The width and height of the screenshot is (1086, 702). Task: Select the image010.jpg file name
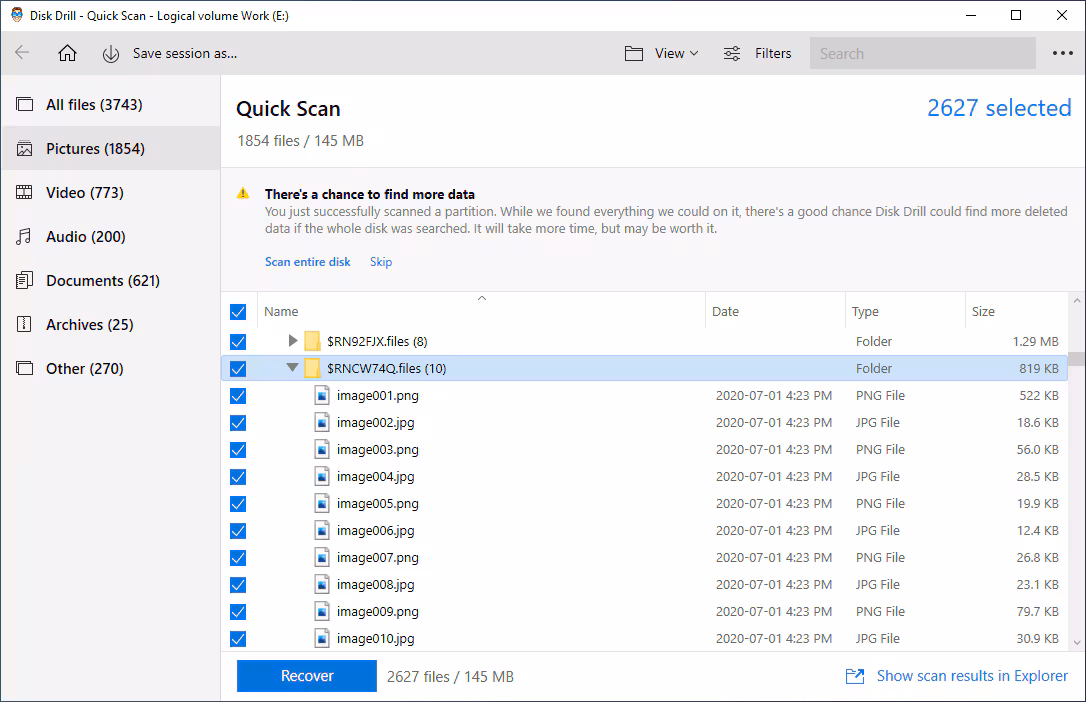pyautogui.click(x=375, y=638)
